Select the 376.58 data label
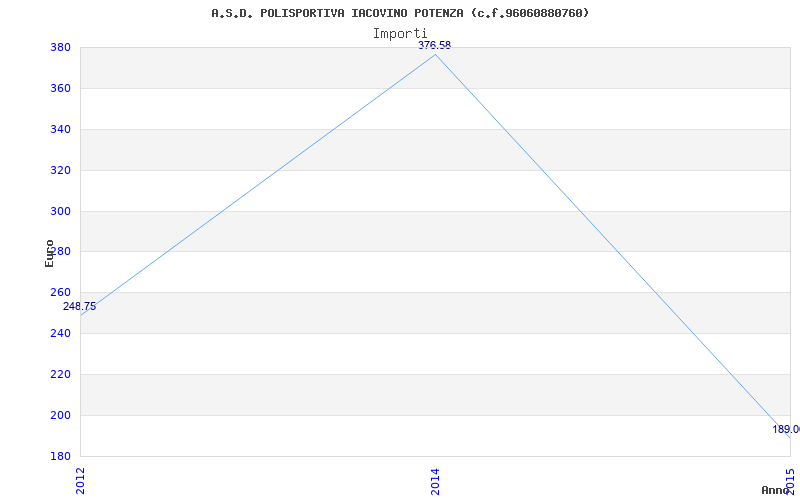The width and height of the screenshot is (800, 500). tap(435, 45)
